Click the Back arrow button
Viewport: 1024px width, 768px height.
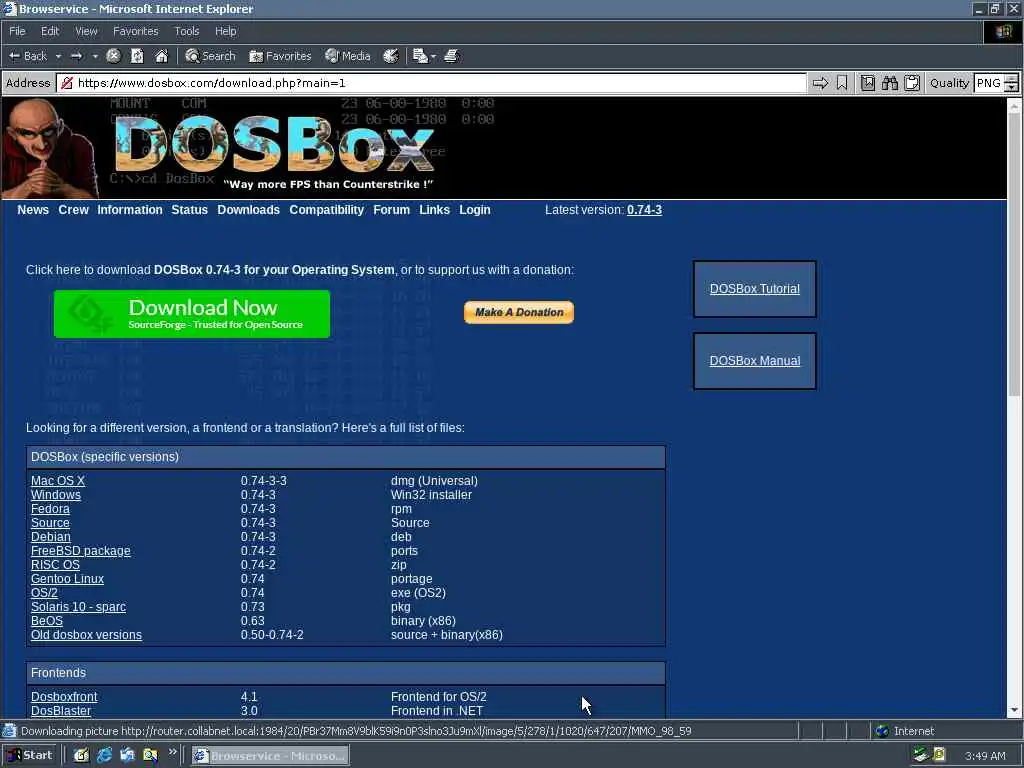[27, 56]
